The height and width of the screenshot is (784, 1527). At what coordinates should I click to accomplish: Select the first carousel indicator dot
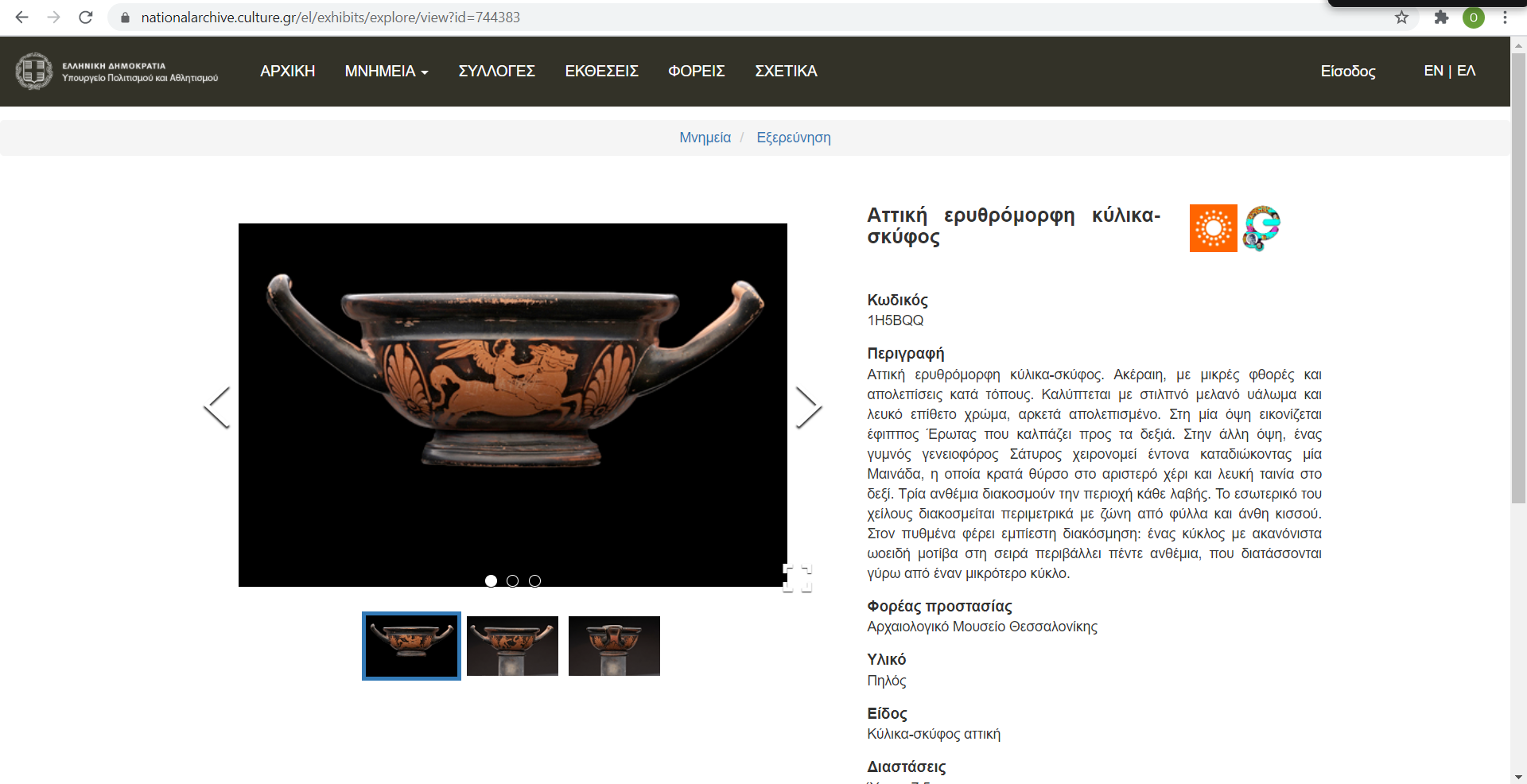pyautogui.click(x=491, y=580)
